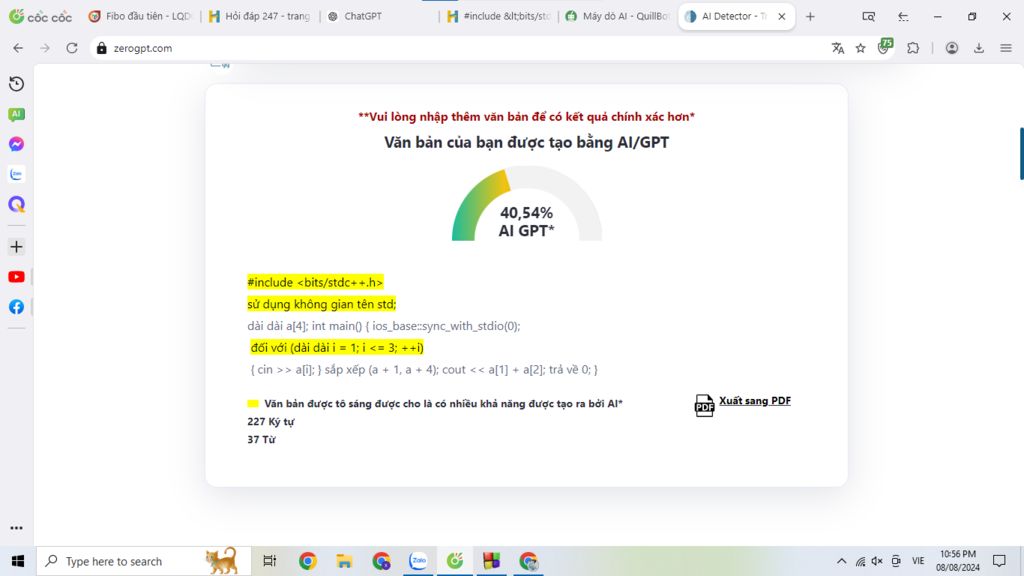Open the AI chat sidebar icon
Image resolution: width=1024 pixels, height=576 pixels.
coord(16,114)
